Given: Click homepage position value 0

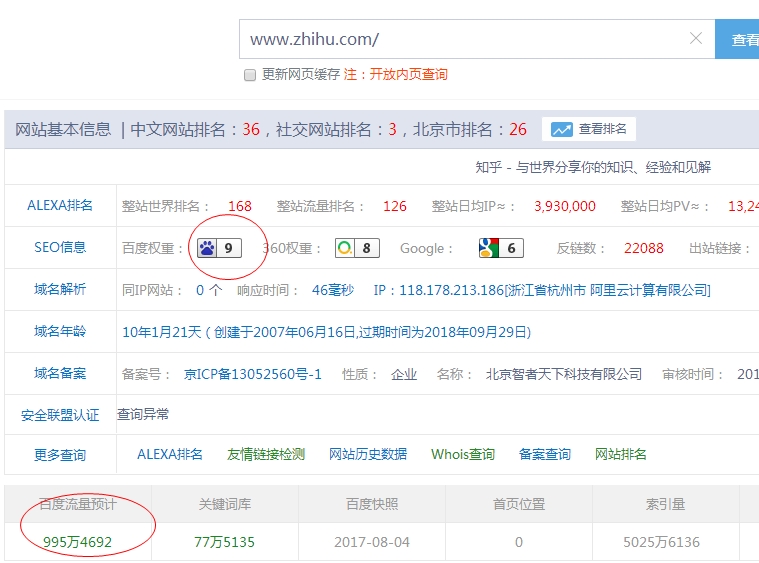Looking at the screenshot, I should pyautogui.click(x=519, y=542).
